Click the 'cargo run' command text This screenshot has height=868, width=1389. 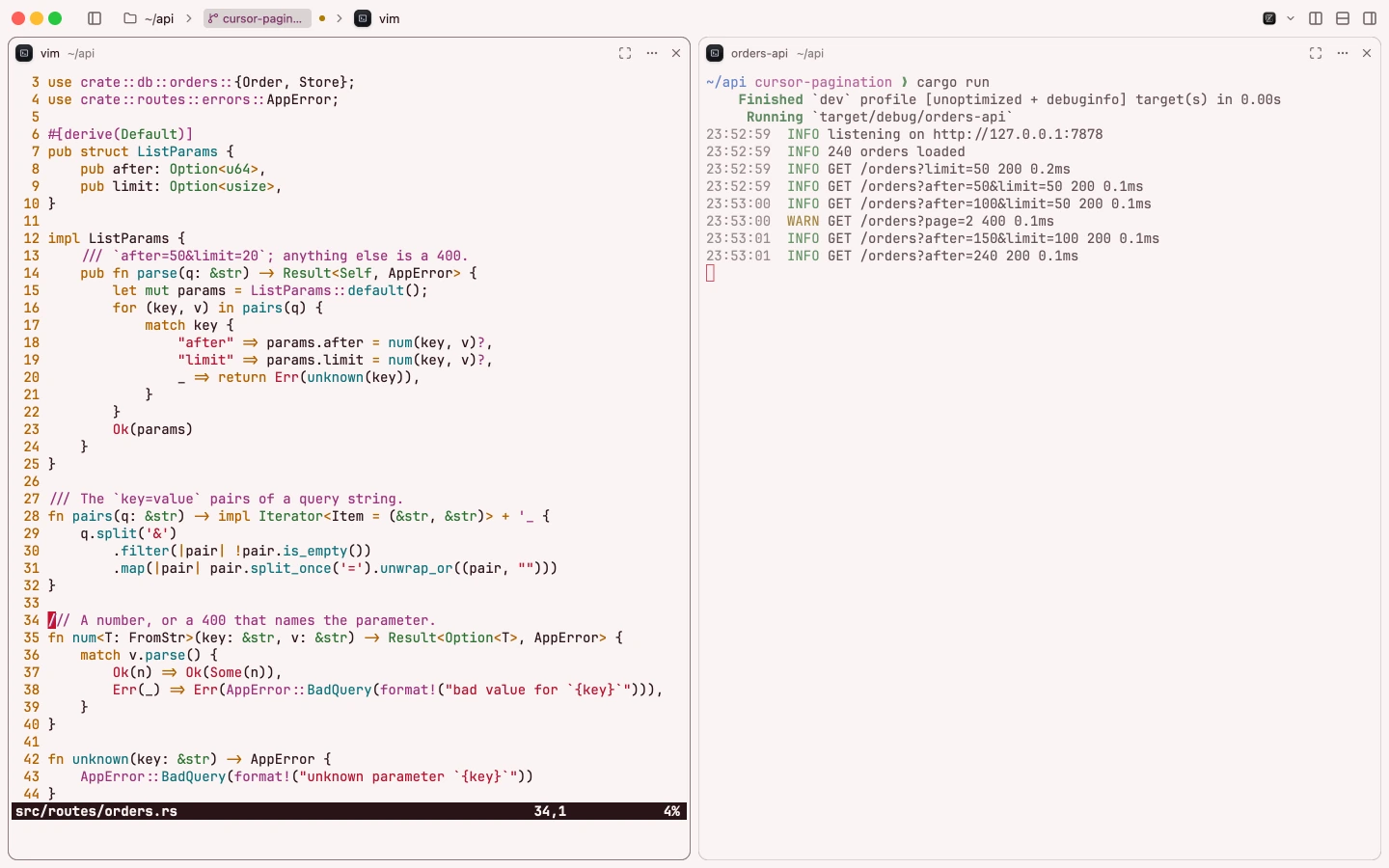tap(953, 82)
